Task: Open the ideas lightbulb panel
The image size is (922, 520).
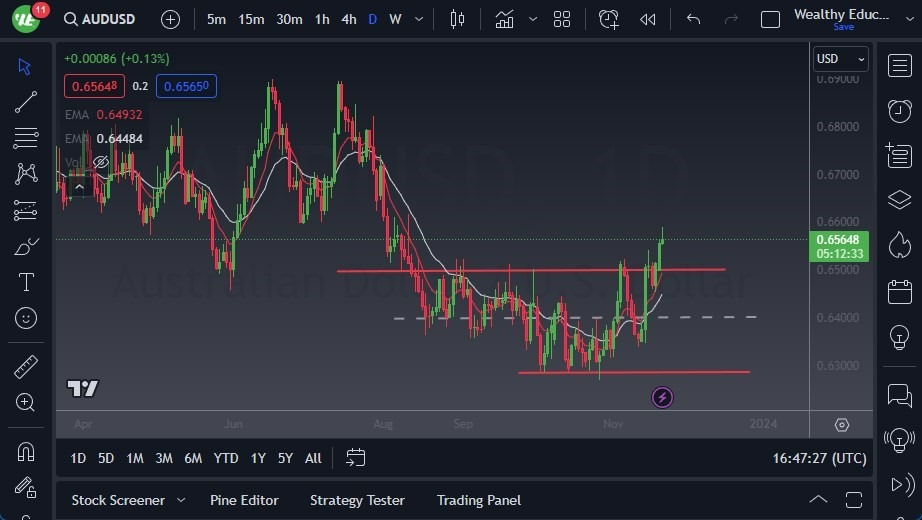Action: 900,337
